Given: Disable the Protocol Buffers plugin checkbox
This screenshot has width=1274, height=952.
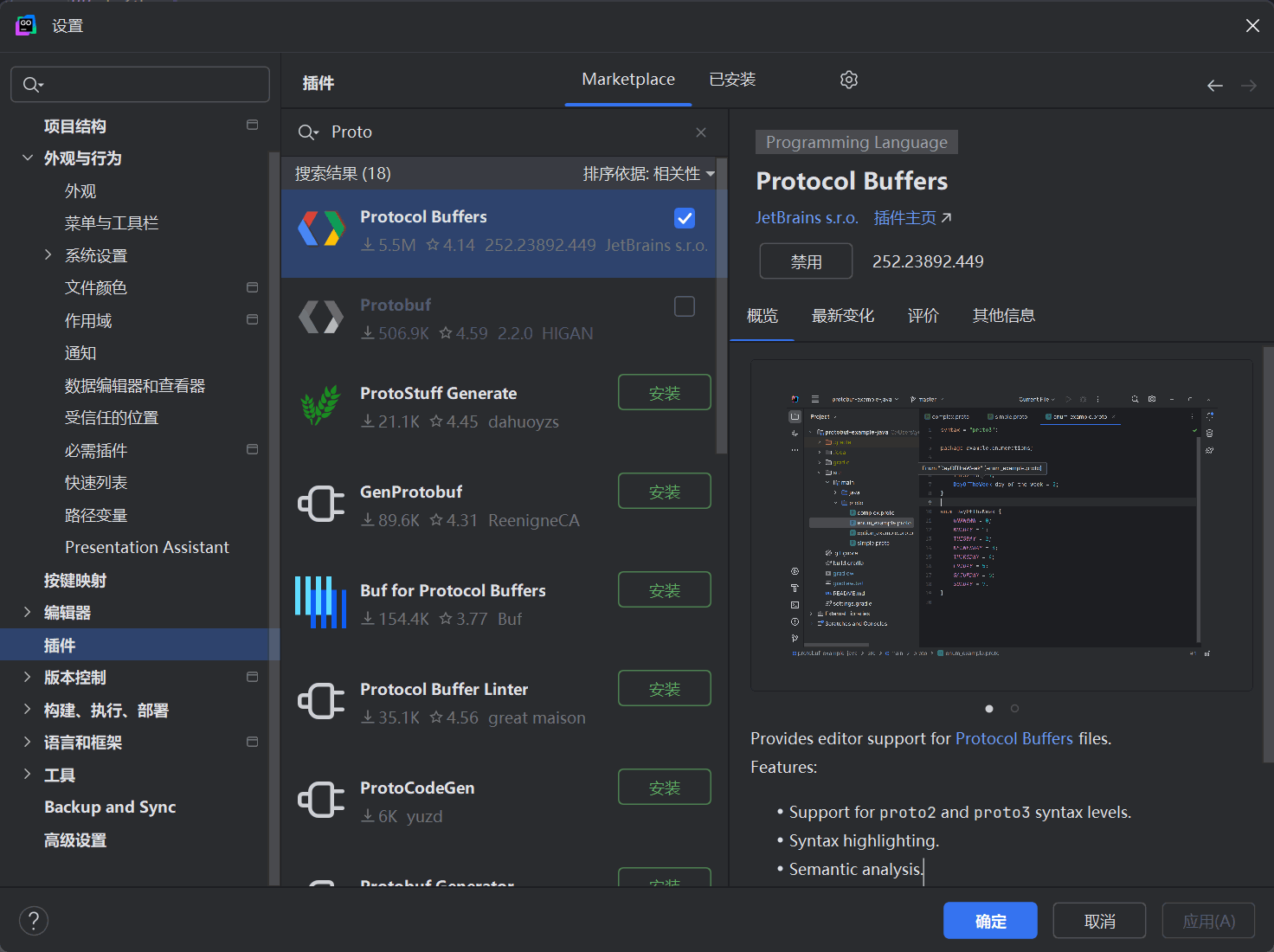Looking at the screenshot, I should [685, 218].
